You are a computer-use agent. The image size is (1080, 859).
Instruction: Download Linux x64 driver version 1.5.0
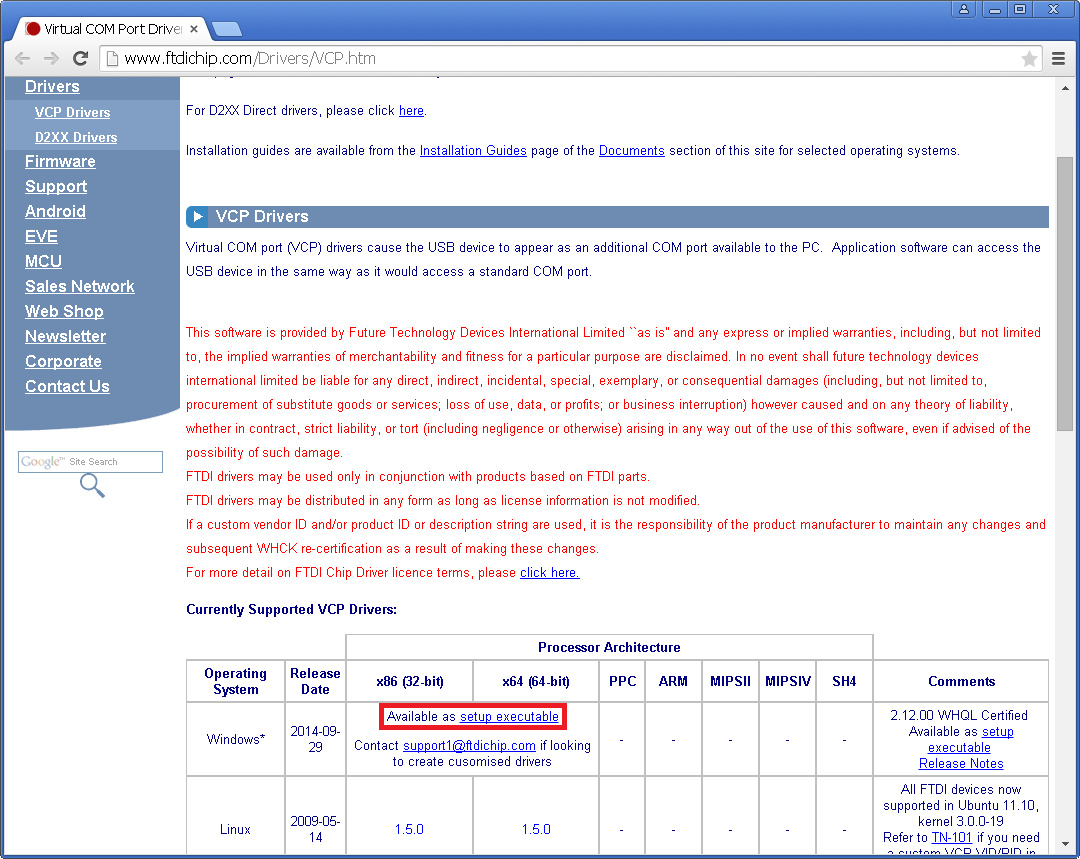[536, 829]
